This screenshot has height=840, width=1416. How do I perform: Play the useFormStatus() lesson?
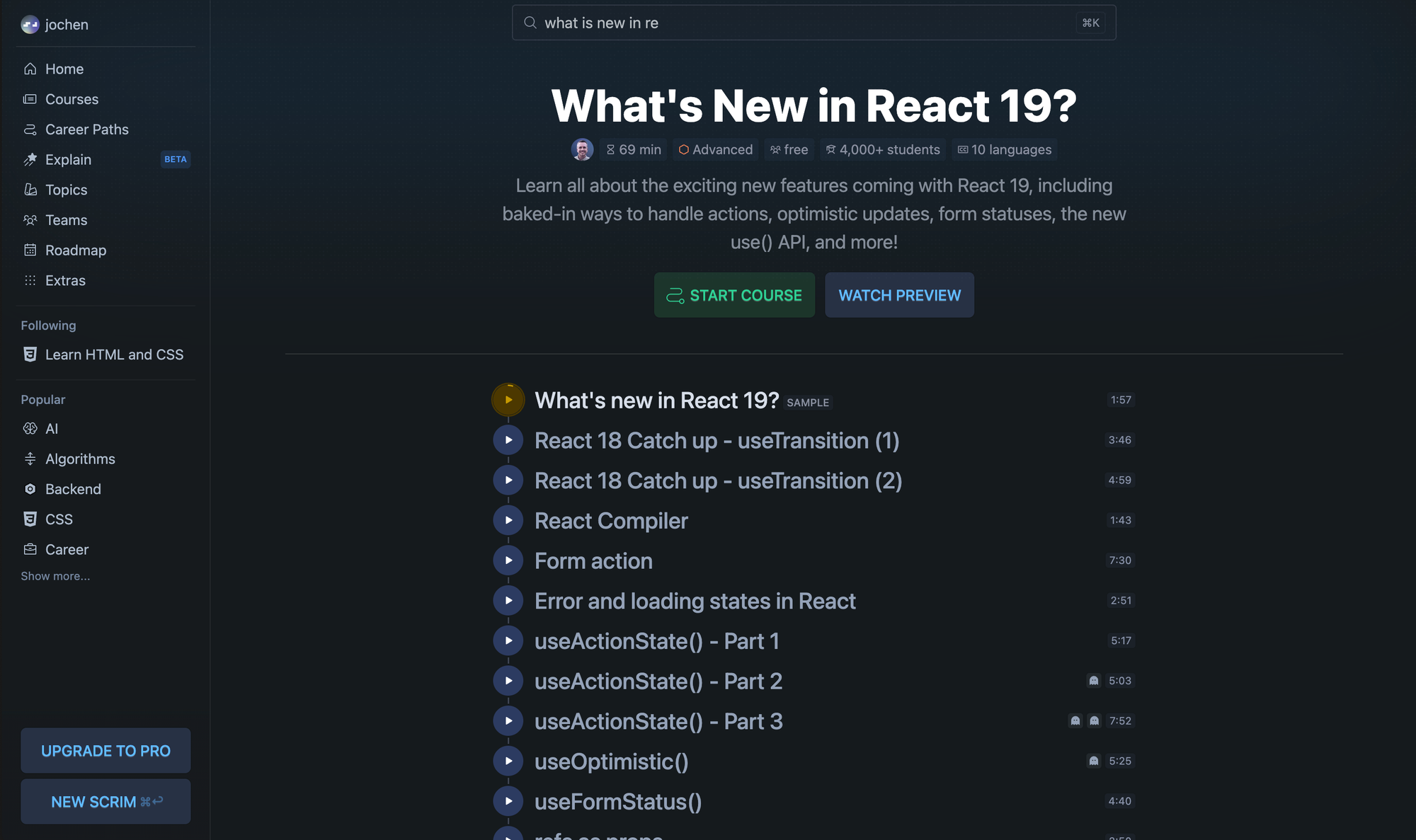508,801
